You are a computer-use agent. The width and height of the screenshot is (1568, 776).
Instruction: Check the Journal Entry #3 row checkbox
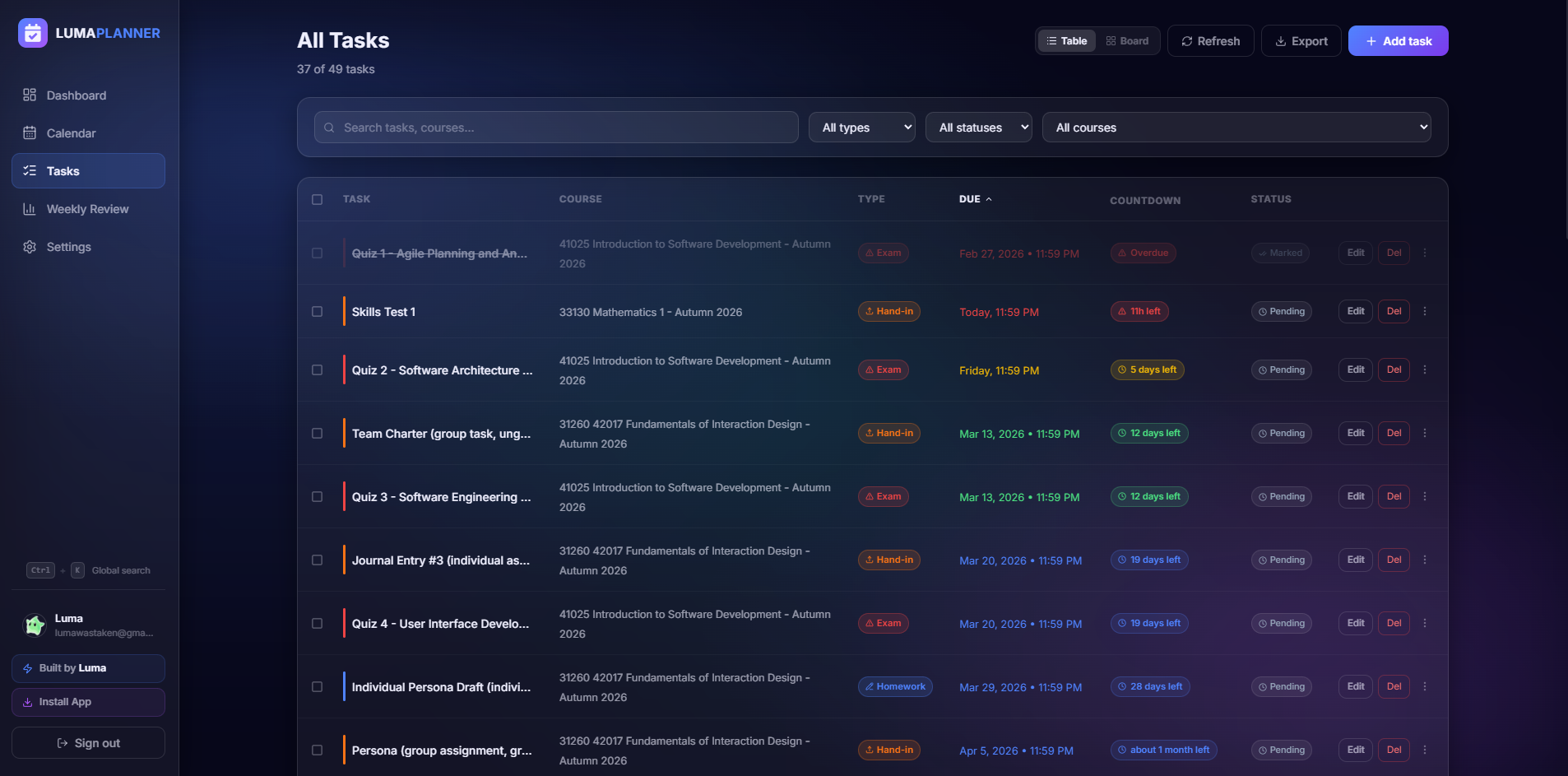pyautogui.click(x=318, y=560)
